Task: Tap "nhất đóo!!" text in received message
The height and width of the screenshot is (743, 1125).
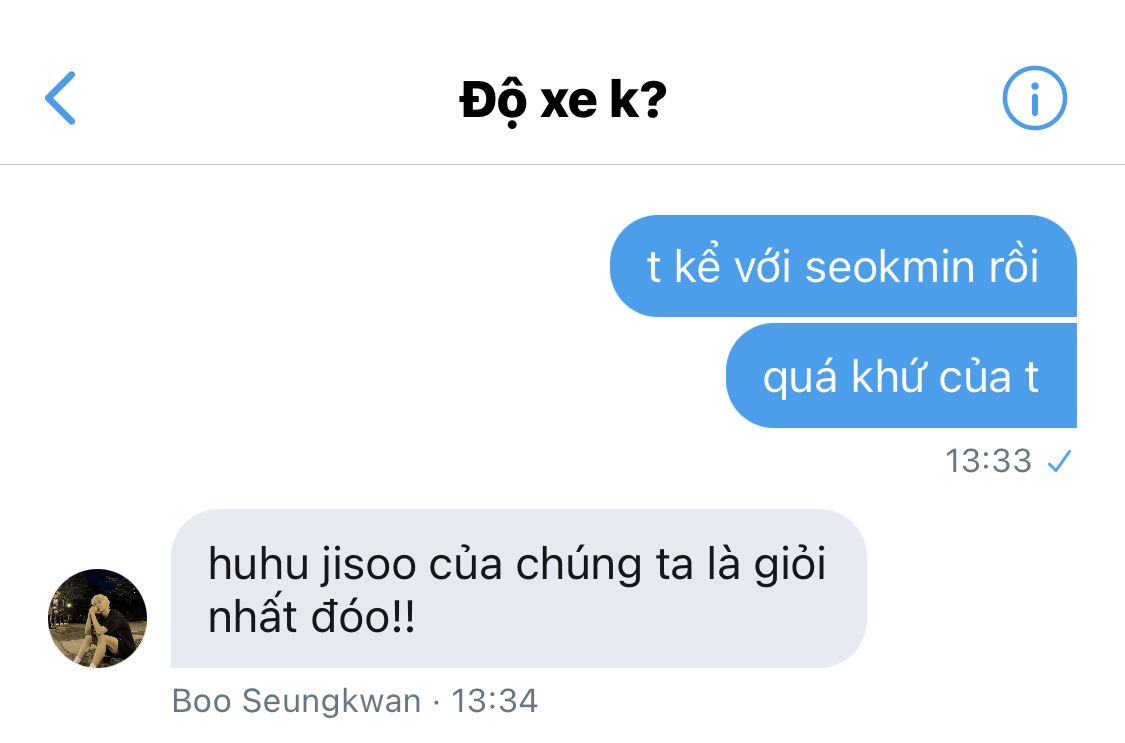Action: coord(311,616)
